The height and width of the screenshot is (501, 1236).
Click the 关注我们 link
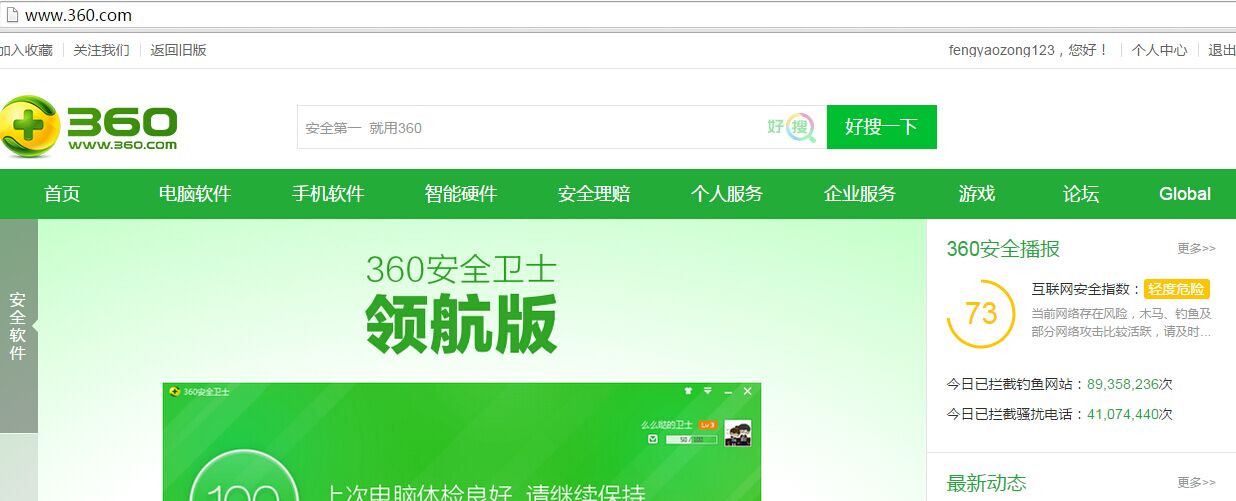102,50
